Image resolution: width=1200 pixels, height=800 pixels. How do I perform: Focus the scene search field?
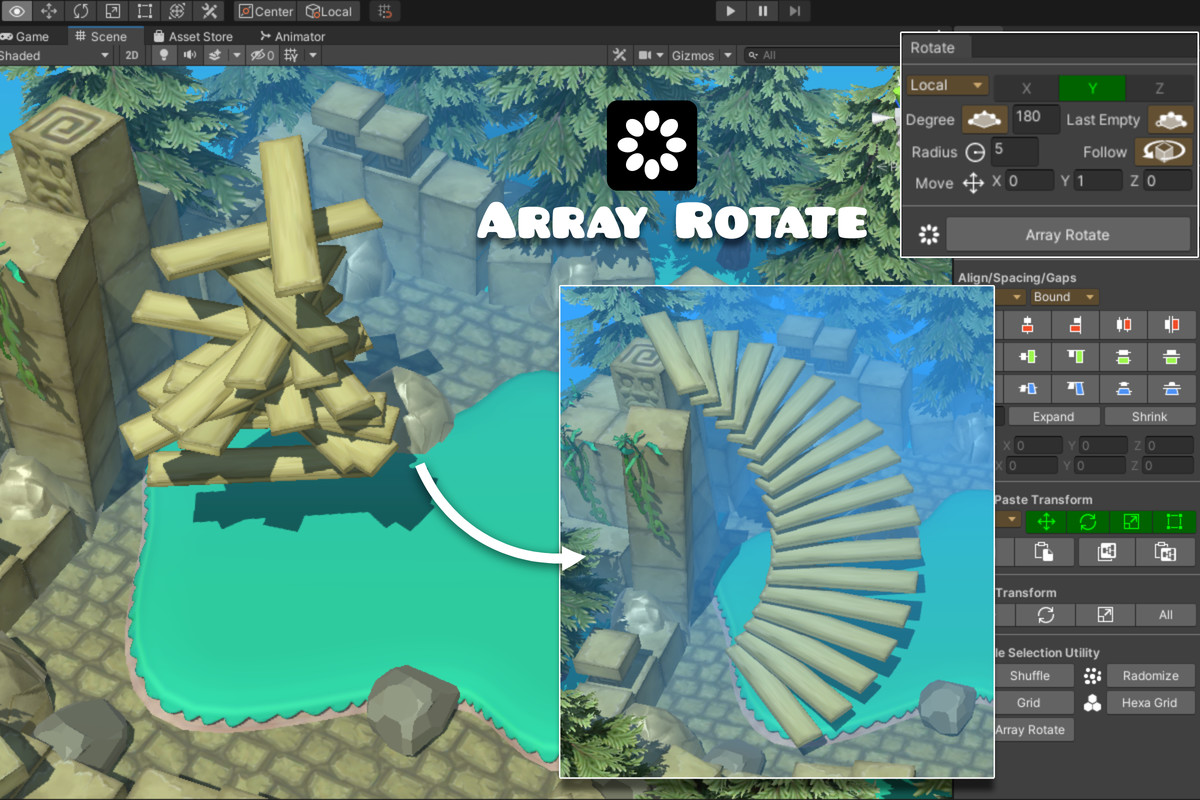822,55
